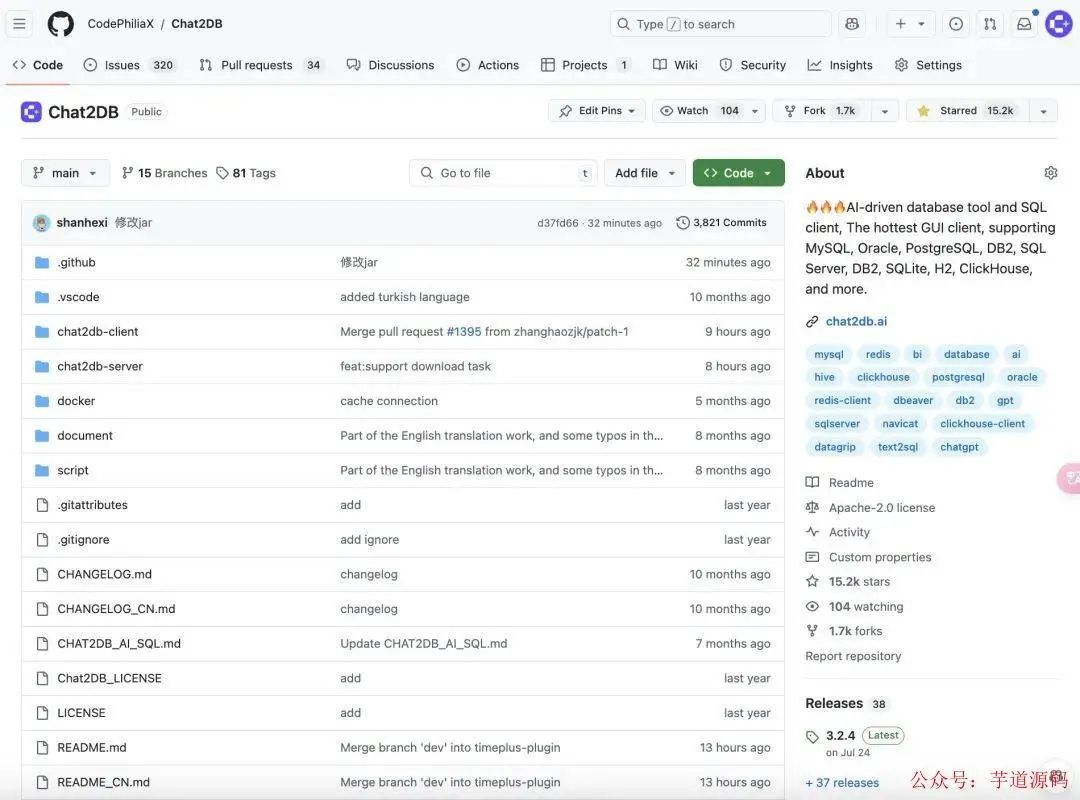
Task: Open the 81 Tags link
Action: pyautogui.click(x=247, y=173)
